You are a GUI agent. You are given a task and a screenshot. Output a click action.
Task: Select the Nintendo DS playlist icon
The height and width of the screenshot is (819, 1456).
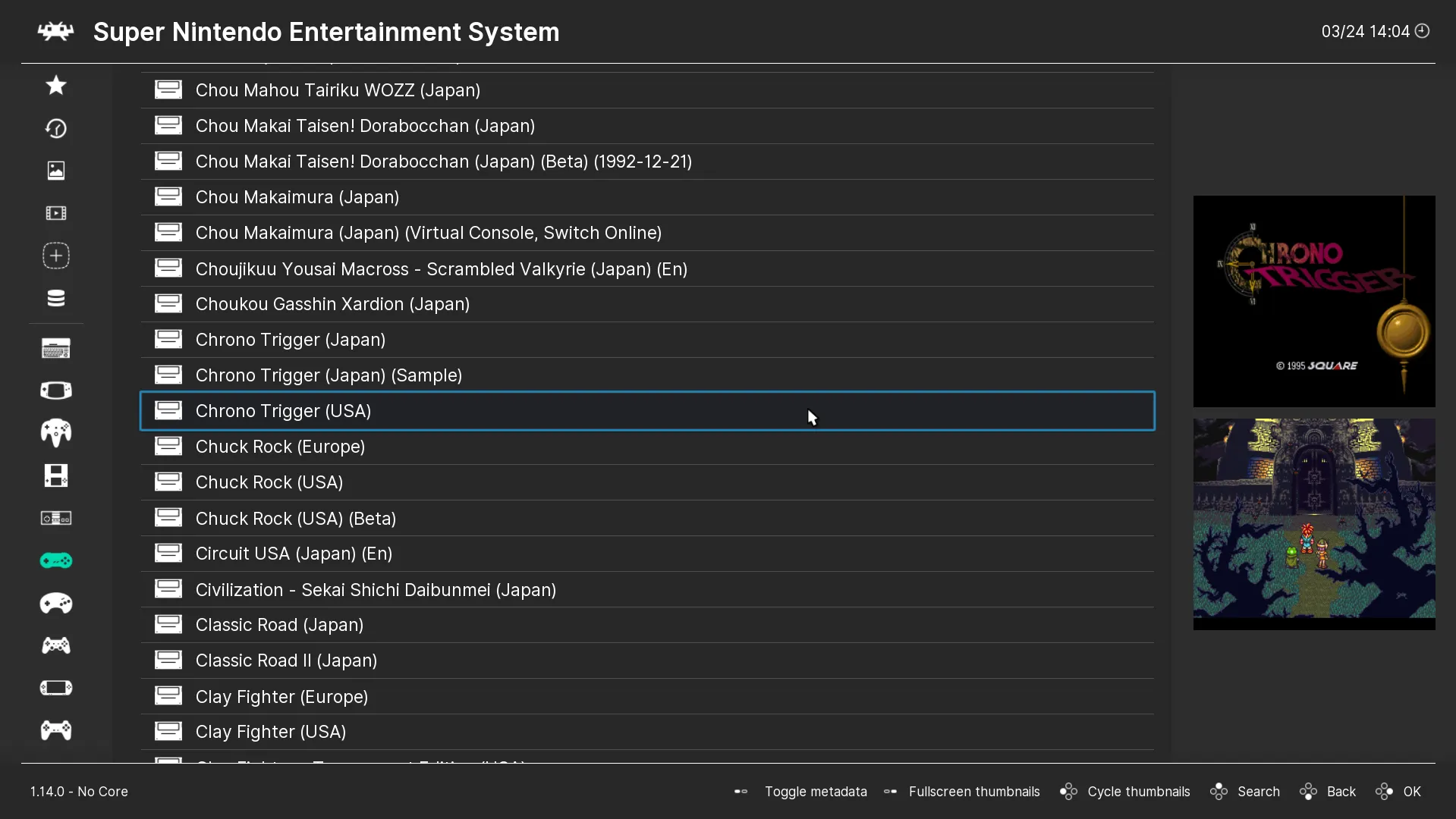56,475
